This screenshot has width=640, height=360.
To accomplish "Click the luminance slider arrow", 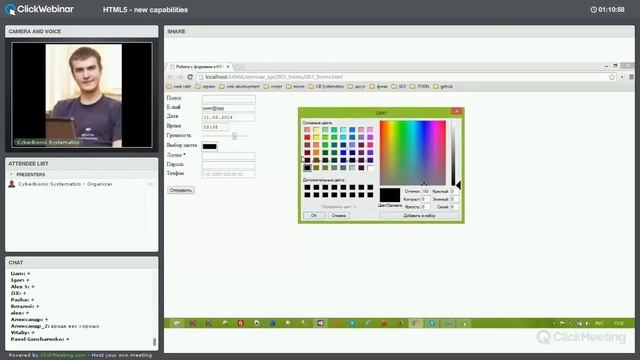I will pyautogui.click(x=459, y=185).
